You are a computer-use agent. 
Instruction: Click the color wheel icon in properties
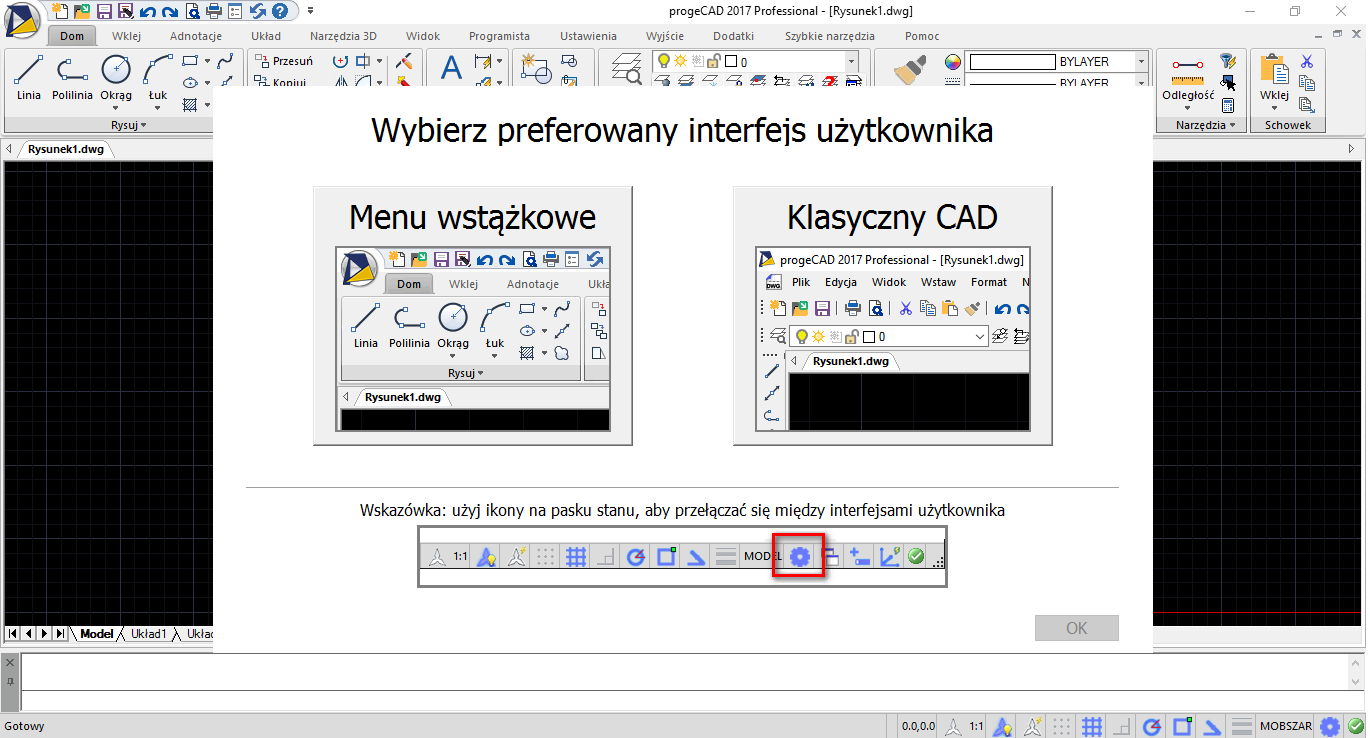coord(952,62)
